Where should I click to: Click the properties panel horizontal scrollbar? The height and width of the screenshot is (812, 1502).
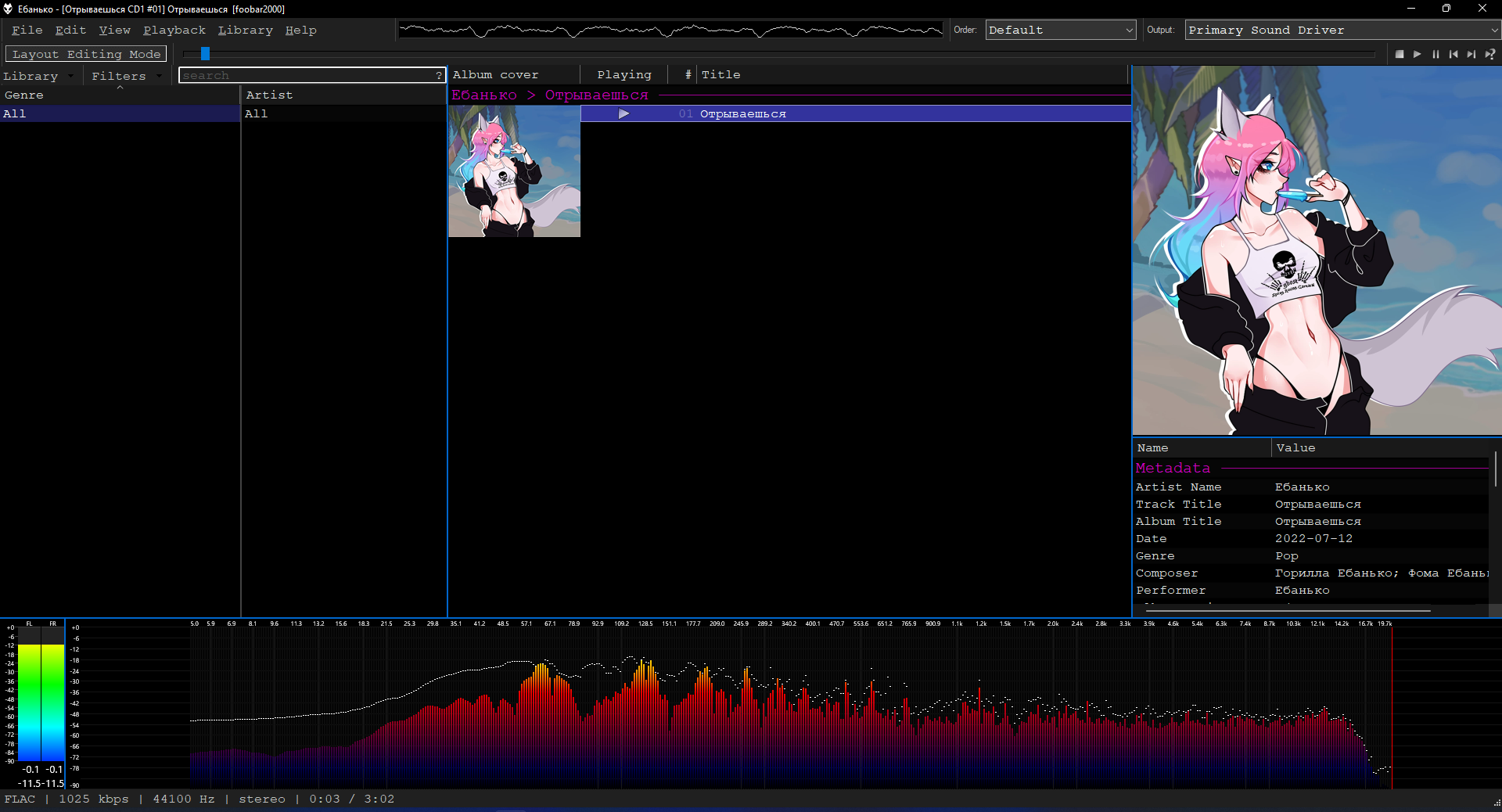[1288, 610]
